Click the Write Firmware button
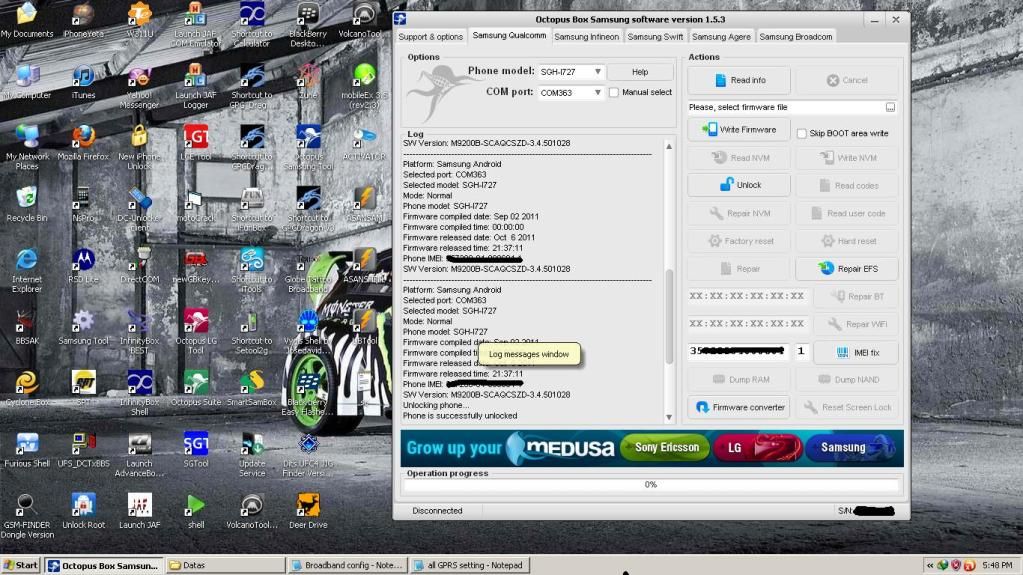 point(739,130)
